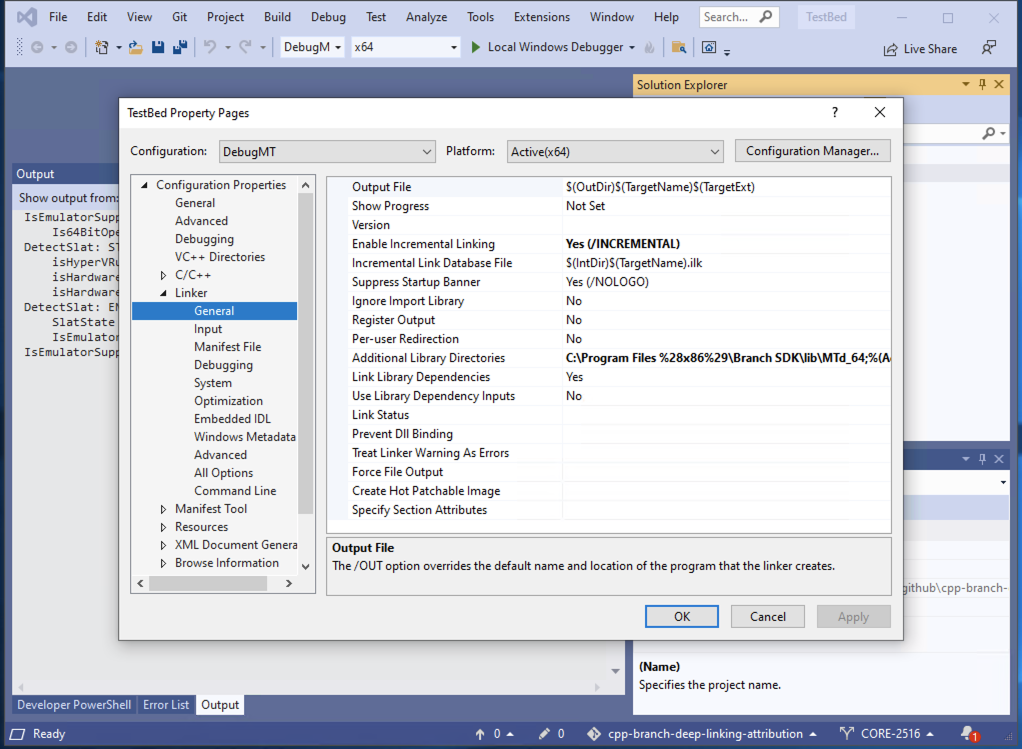Click the Visual Studio logo icon
Image resolution: width=1022 pixels, height=749 pixels.
(x=27, y=17)
